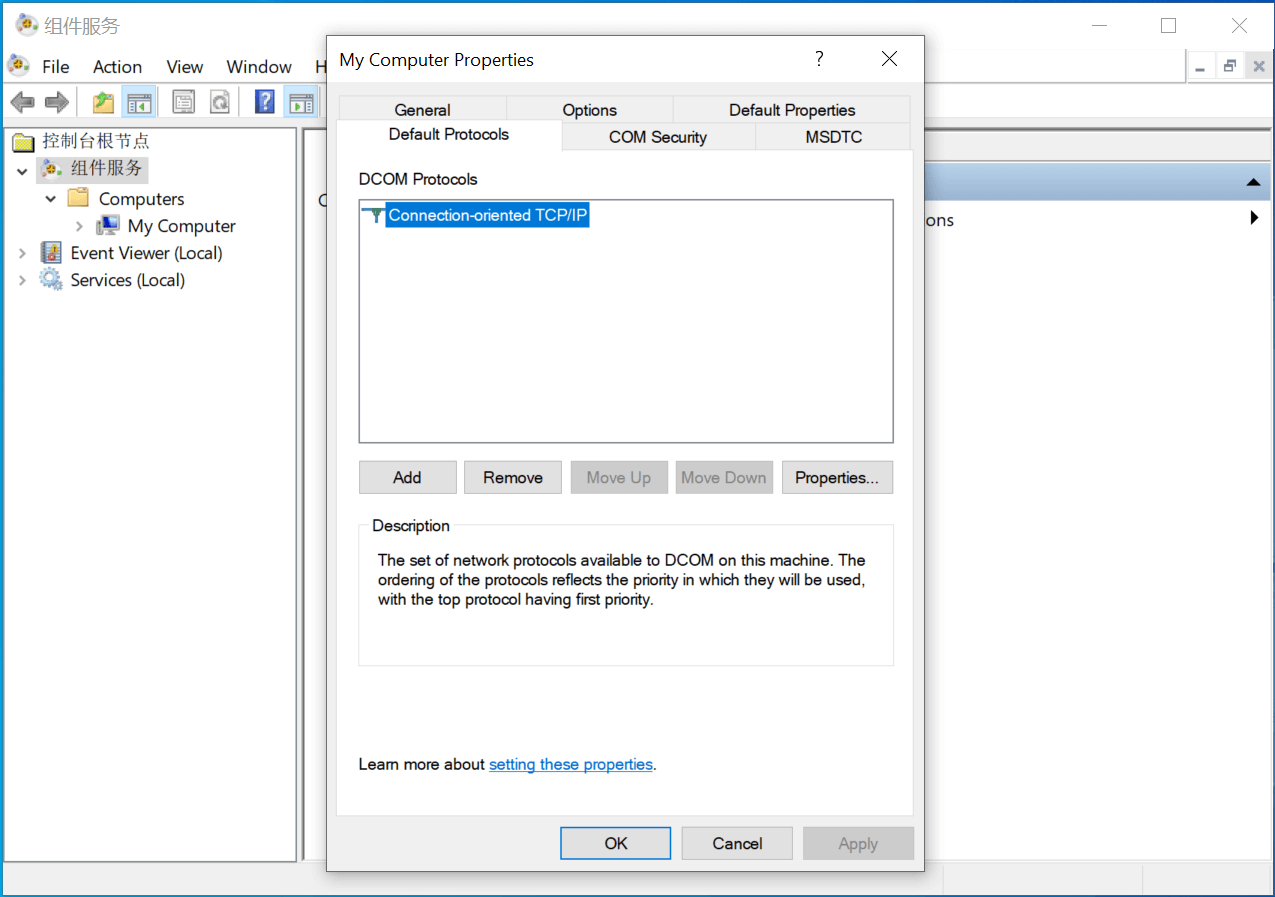Open the Default Properties tab
This screenshot has width=1275, height=897.
791,110
